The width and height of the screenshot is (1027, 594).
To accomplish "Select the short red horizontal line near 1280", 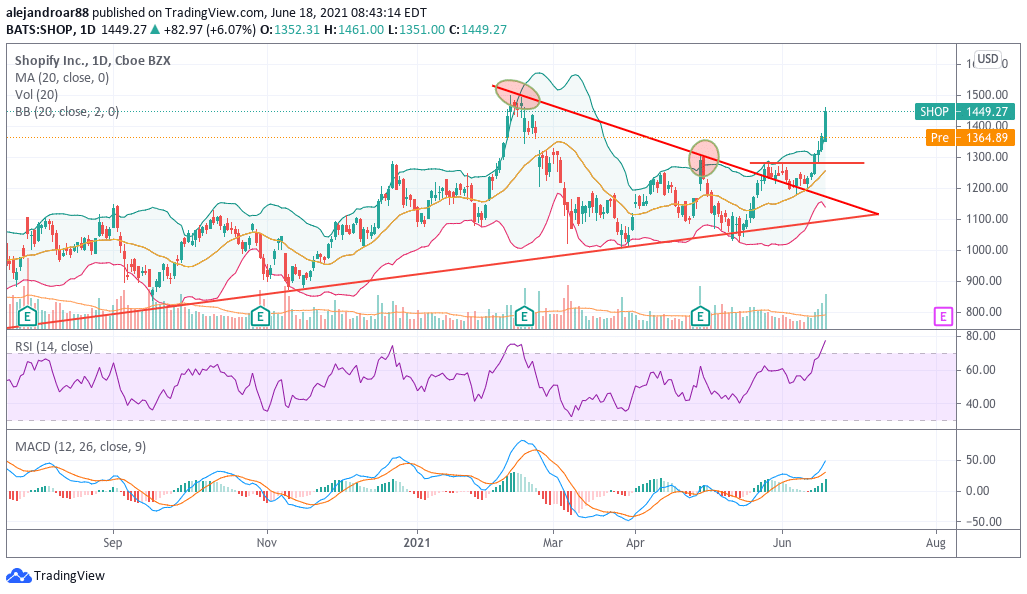I will pyautogui.click(x=807, y=162).
